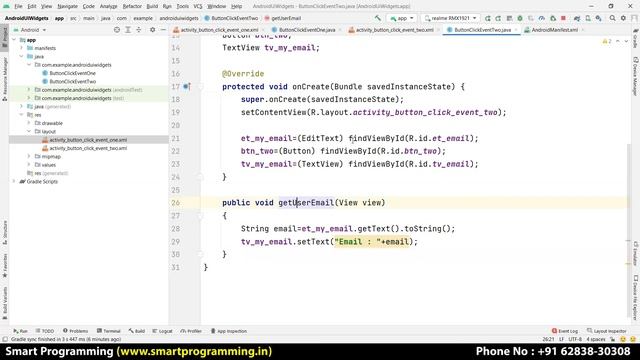Open the Profiler tool window
Screen dimensions: 640x360
point(191,331)
